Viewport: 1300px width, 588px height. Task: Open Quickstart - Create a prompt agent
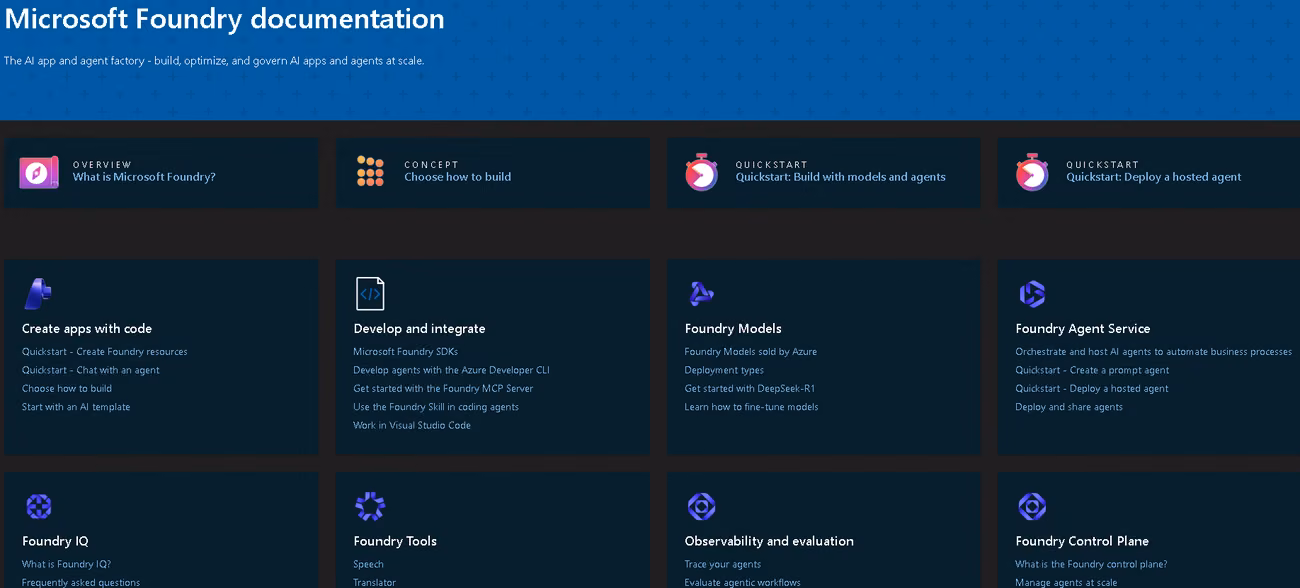click(1092, 370)
